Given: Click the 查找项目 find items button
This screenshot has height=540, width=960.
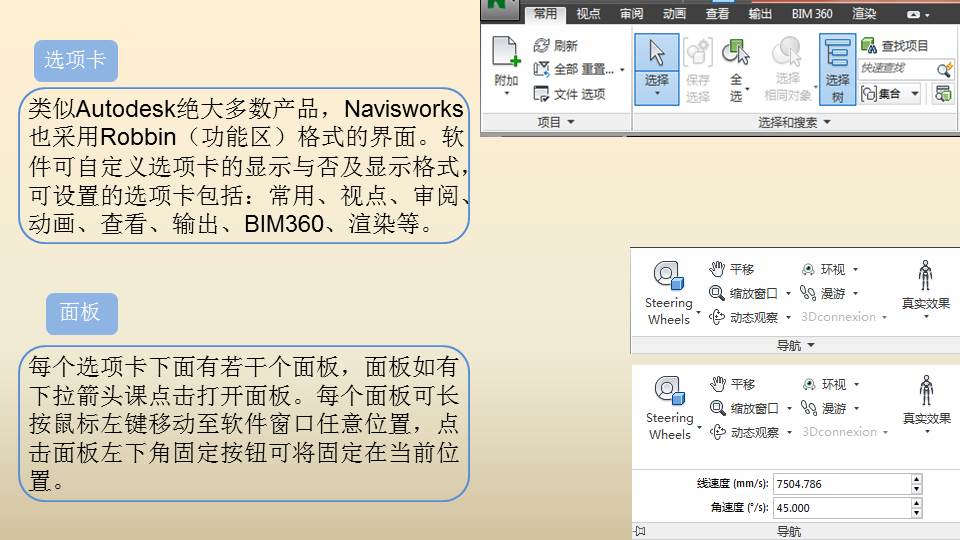Looking at the screenshot, I should point(894,45).
